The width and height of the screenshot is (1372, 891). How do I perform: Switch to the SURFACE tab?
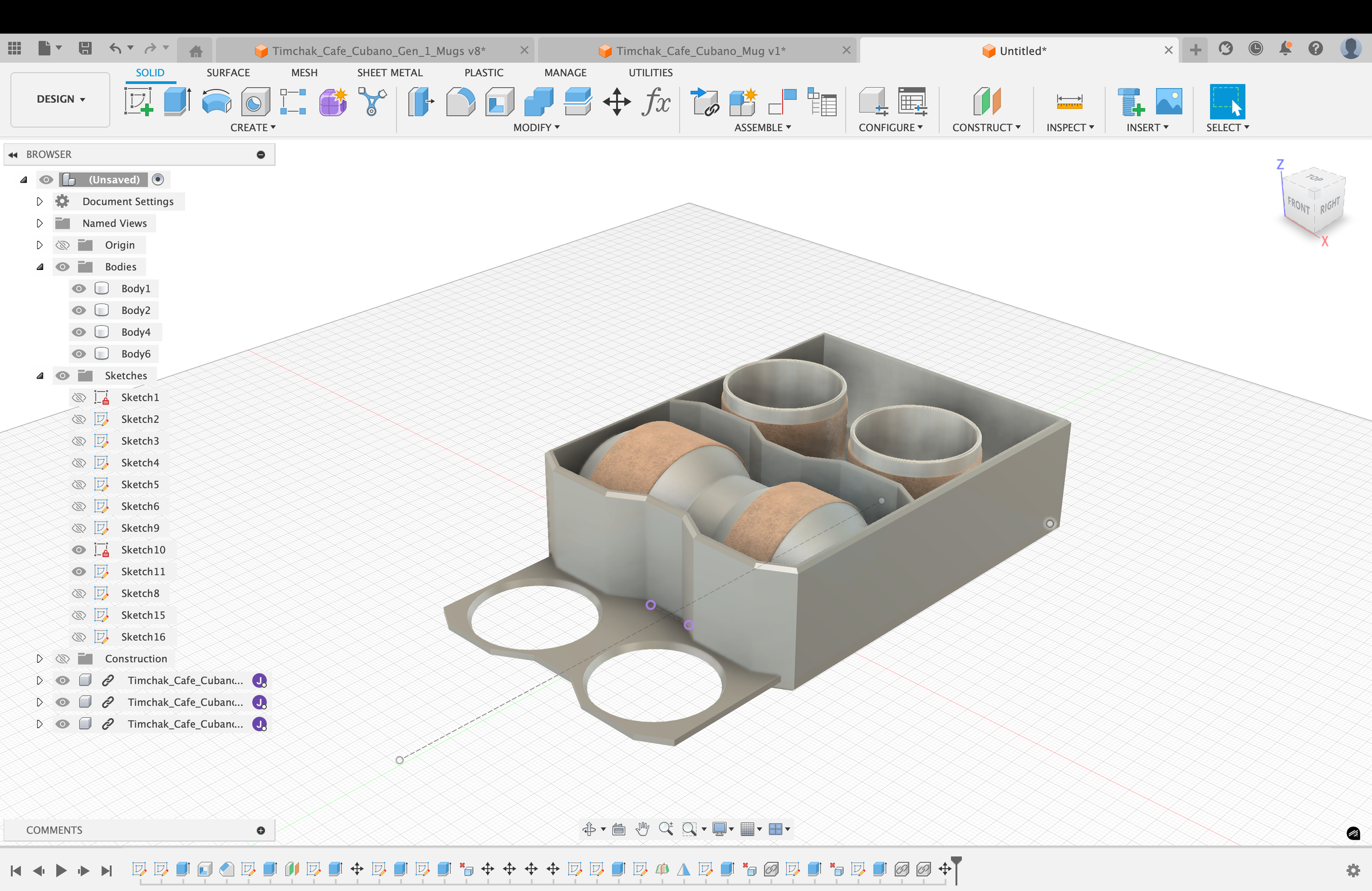pos(228,72)
